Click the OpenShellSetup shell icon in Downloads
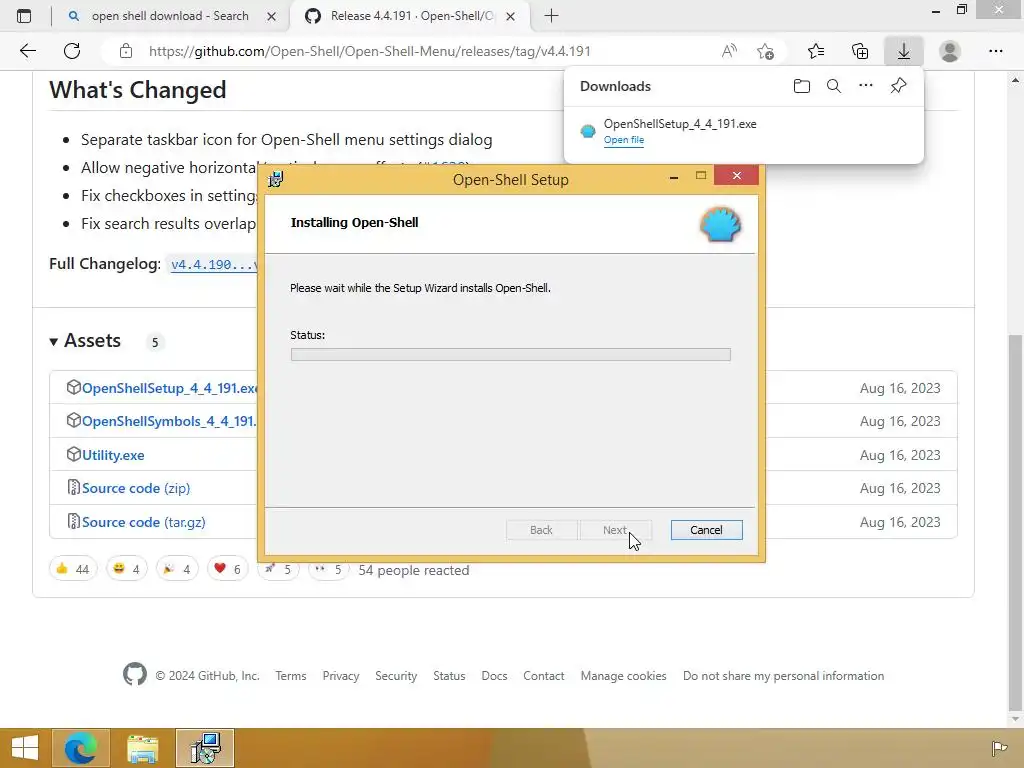Viewport: 1024px width, 768px height. click(x=588, y=131)
